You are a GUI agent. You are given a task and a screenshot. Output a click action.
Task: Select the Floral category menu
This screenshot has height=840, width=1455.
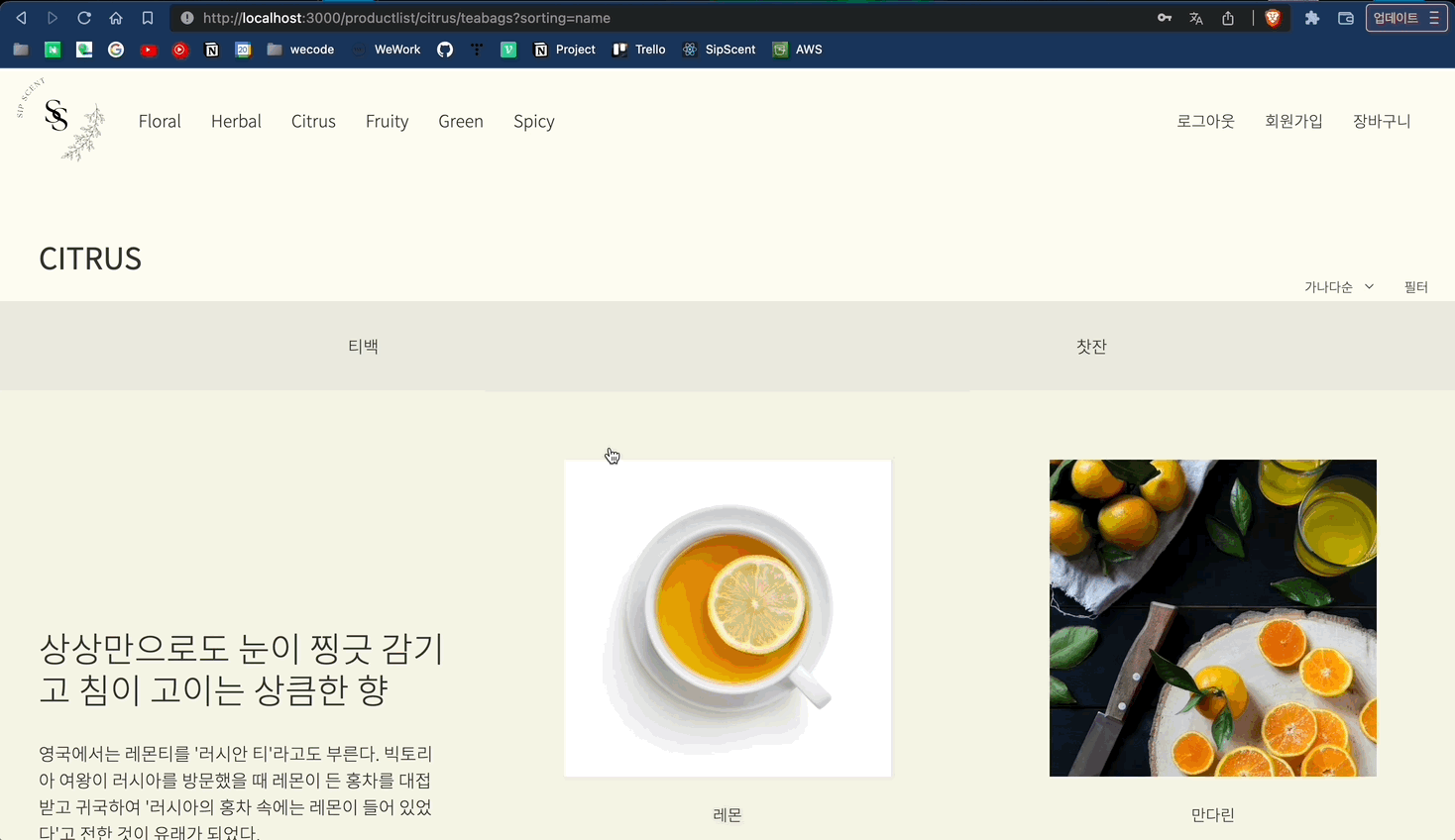[x=160, y=121]
